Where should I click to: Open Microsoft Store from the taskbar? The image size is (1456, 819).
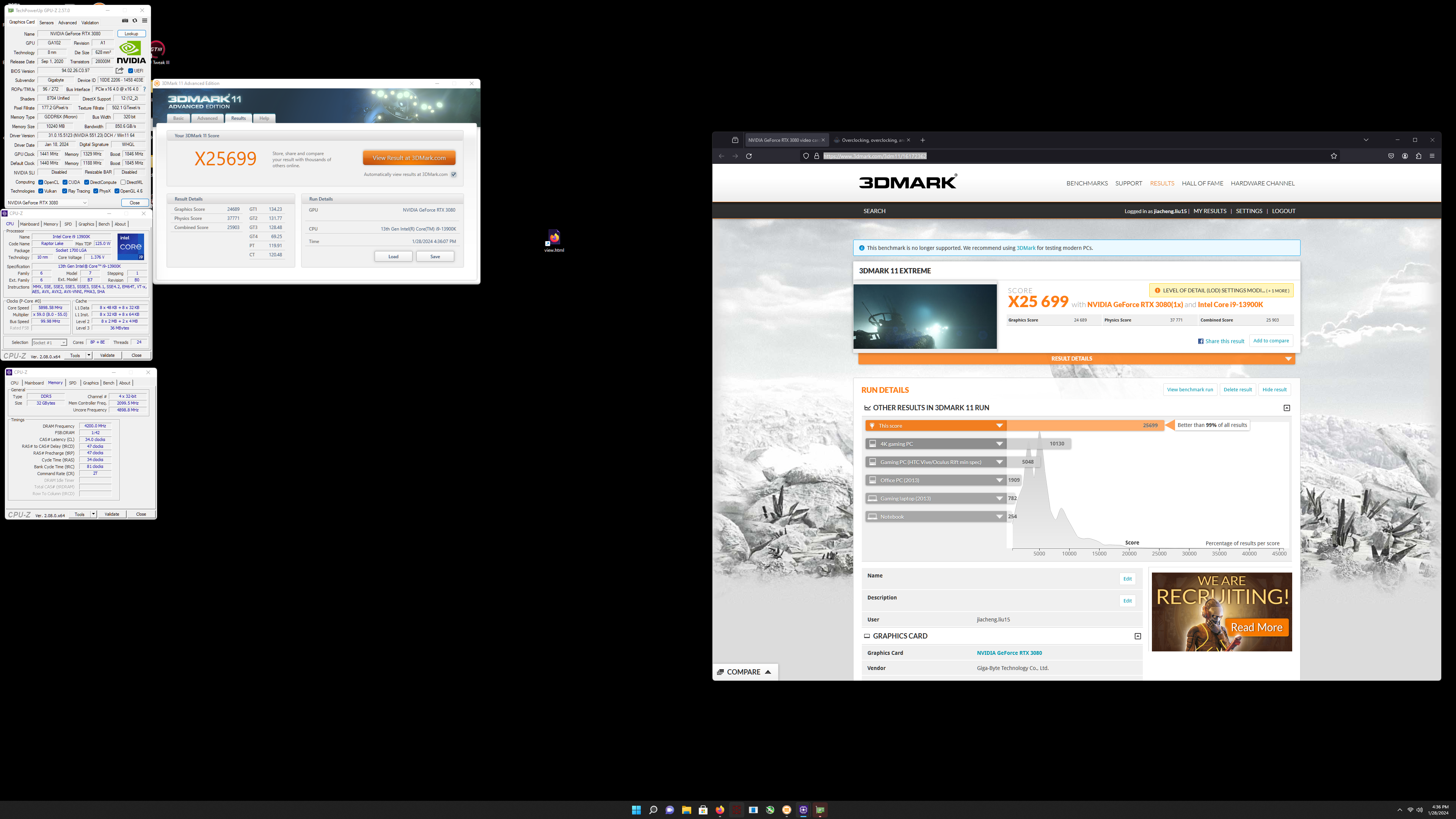tap(703, 810)
